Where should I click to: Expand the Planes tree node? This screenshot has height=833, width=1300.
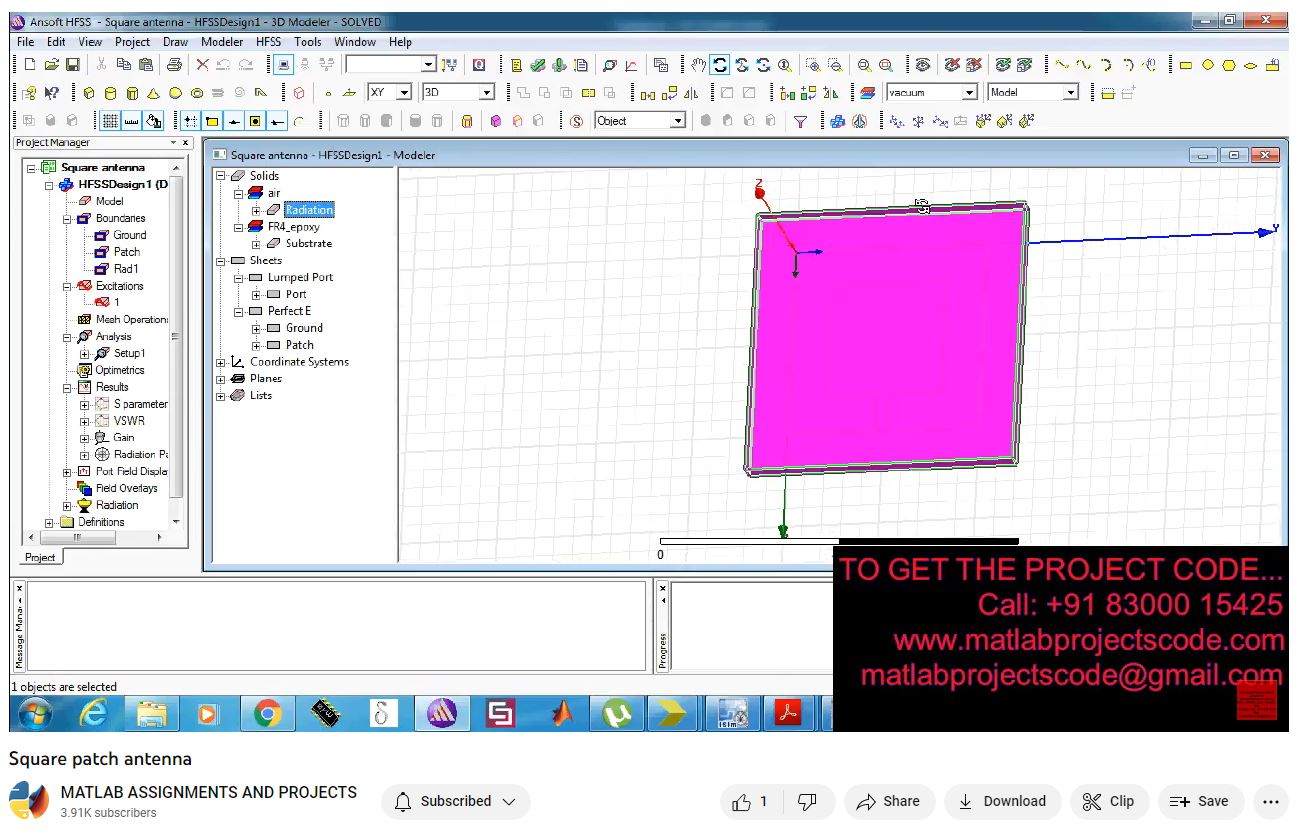pyautogui.click(x=221, y=379)
